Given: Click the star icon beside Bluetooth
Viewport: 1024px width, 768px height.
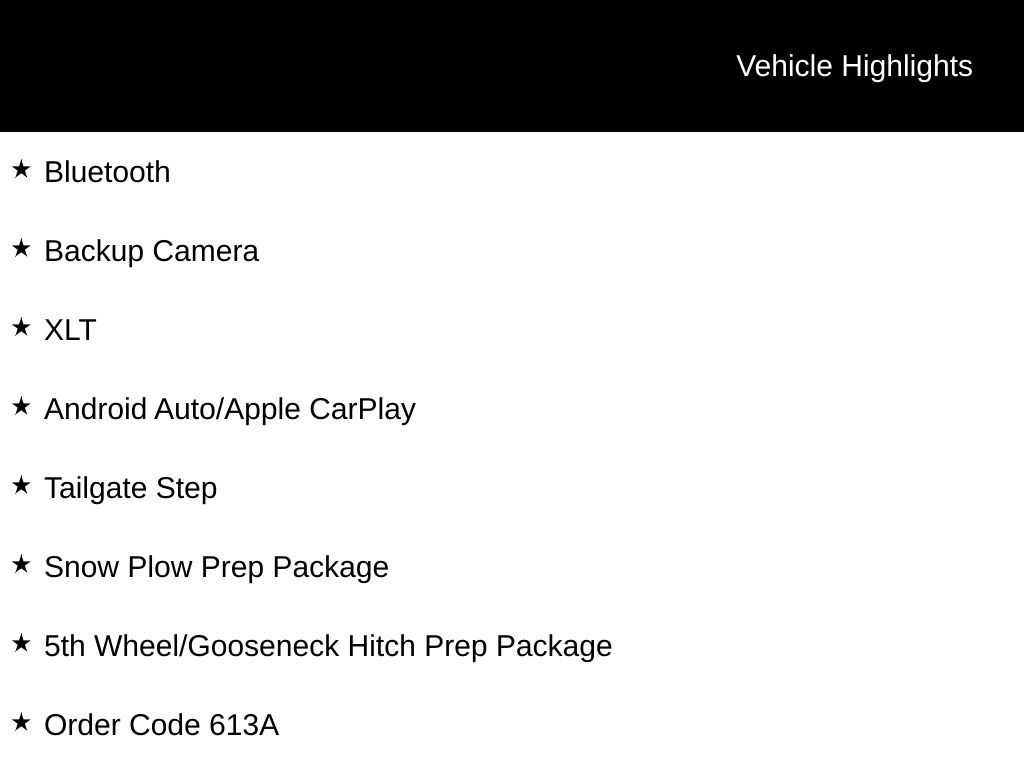Looking at the screenshot, I should [x=21, y=169].
